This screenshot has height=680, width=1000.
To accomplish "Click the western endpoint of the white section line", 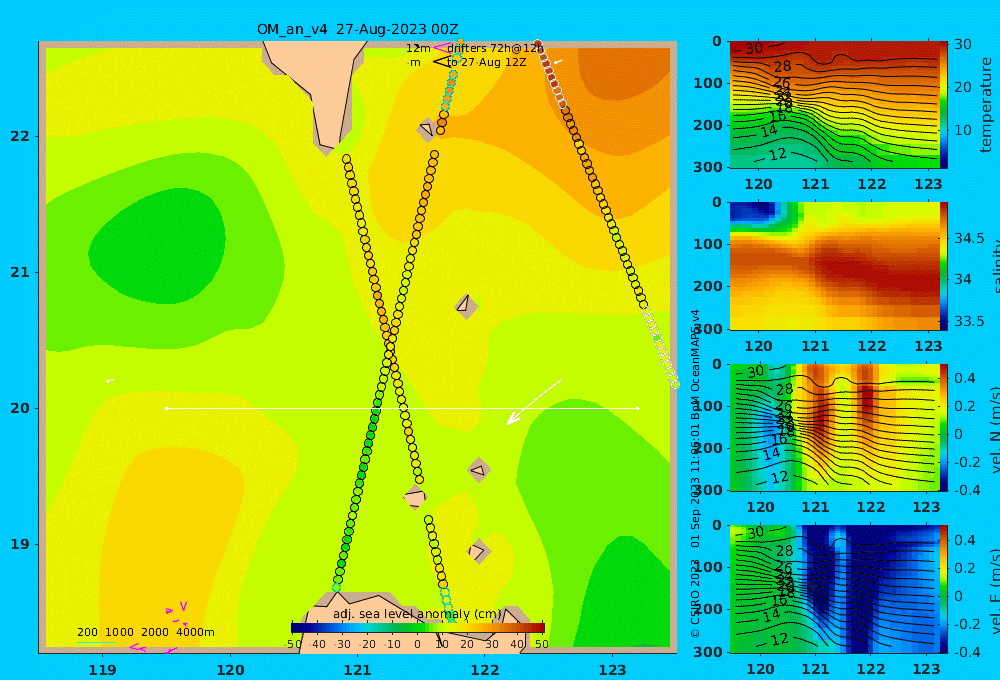I will (x=166, y=408).
